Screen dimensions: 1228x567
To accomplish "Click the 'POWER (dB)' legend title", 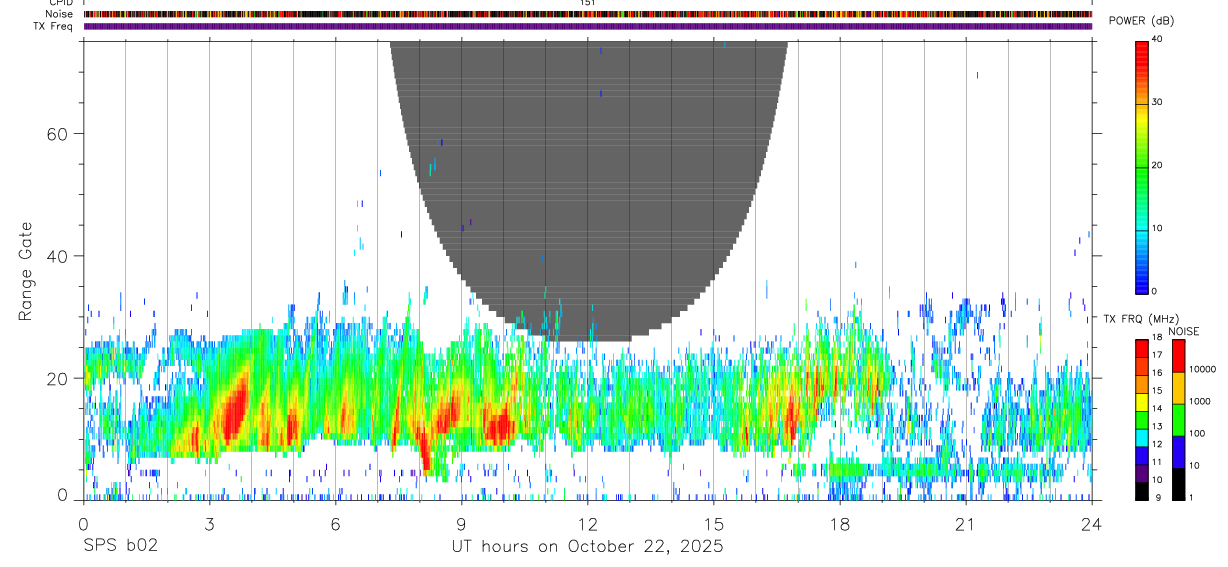I will coord(1140,21).
